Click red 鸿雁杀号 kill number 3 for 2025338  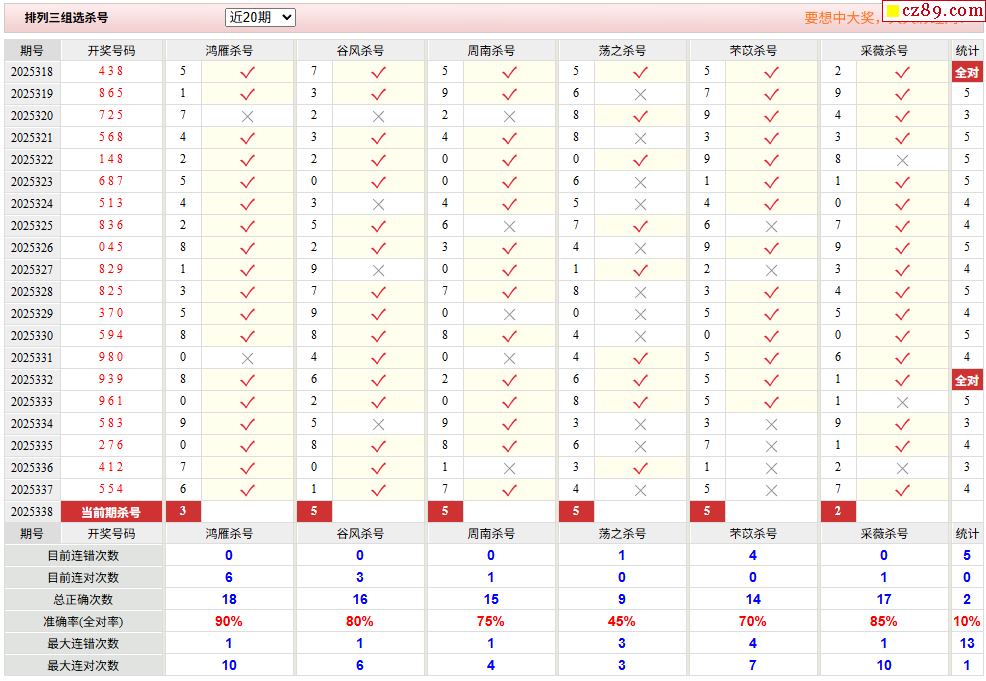(183, 511)
